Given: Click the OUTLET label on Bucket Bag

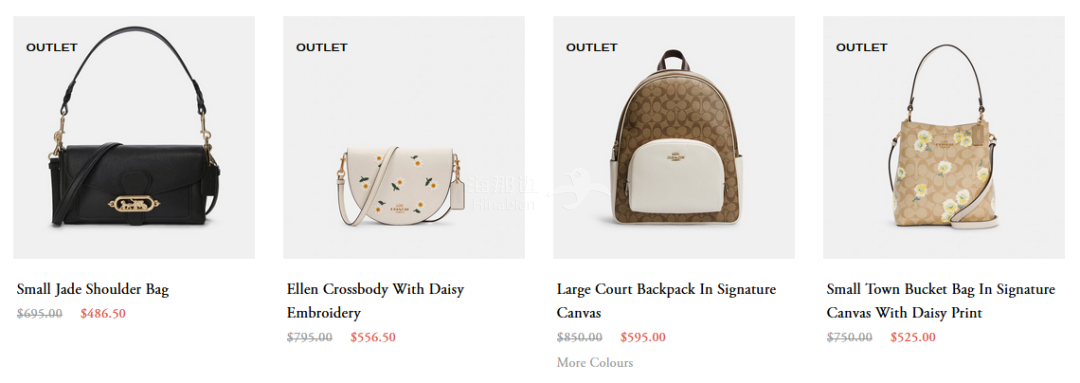Looking at the screenshot, I should [862, 48].
